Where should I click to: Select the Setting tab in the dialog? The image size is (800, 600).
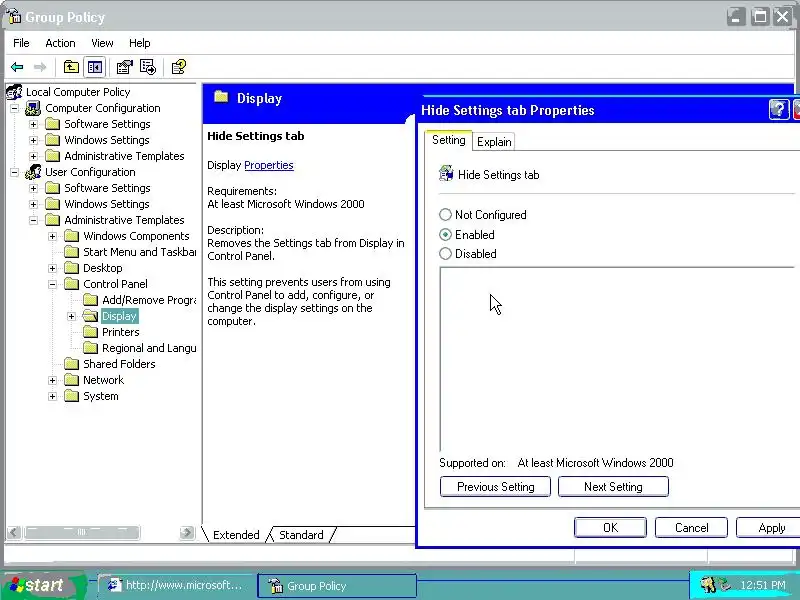click(448, 140)
